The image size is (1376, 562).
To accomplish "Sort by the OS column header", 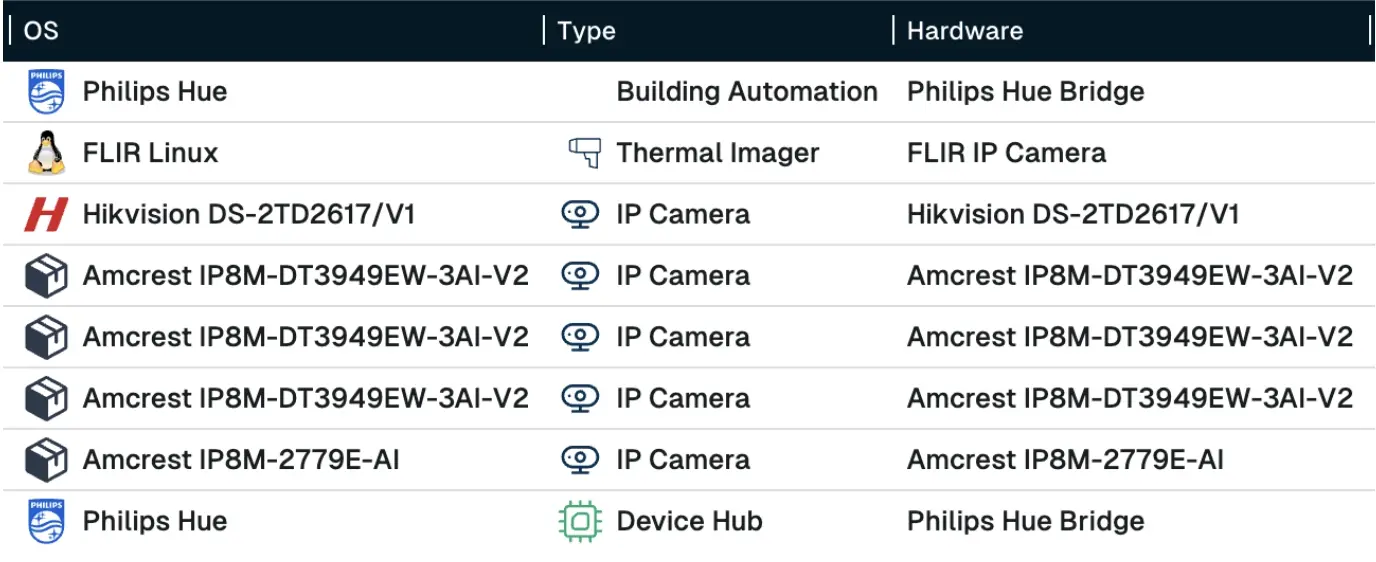I will pos(41,31).
